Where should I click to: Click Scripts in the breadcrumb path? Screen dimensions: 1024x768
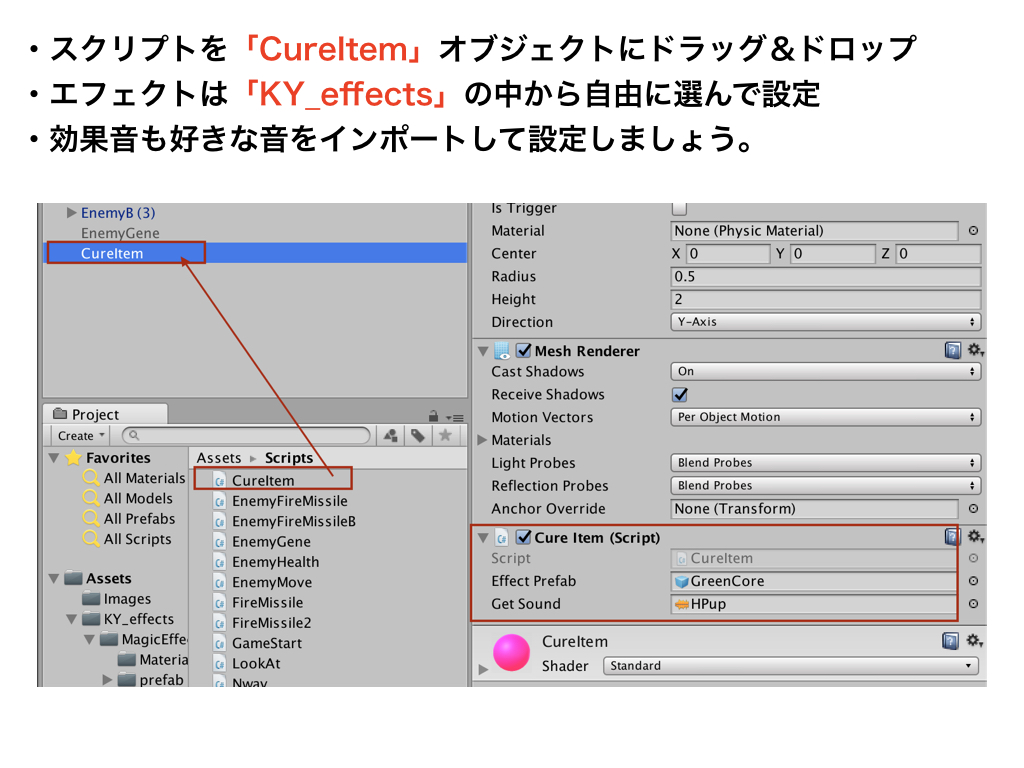point(289,458)
